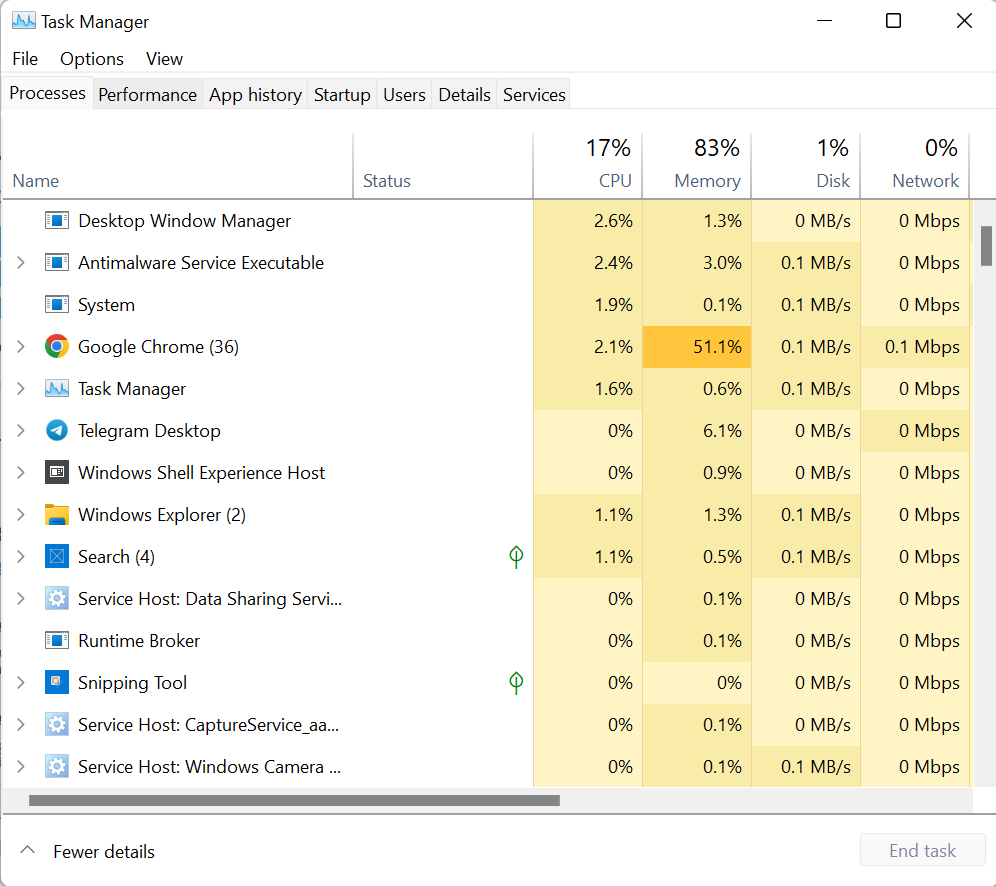This screenshot has width=996, height=886.
Task: Expand Service Host: CaptureService row
Action: tap(20, 725)
